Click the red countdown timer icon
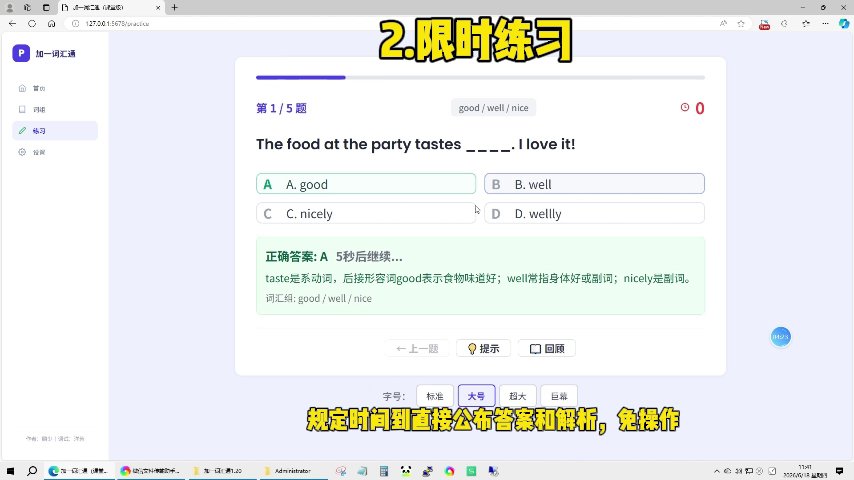This screenshot has width=854, height=480. pos(685,107)
